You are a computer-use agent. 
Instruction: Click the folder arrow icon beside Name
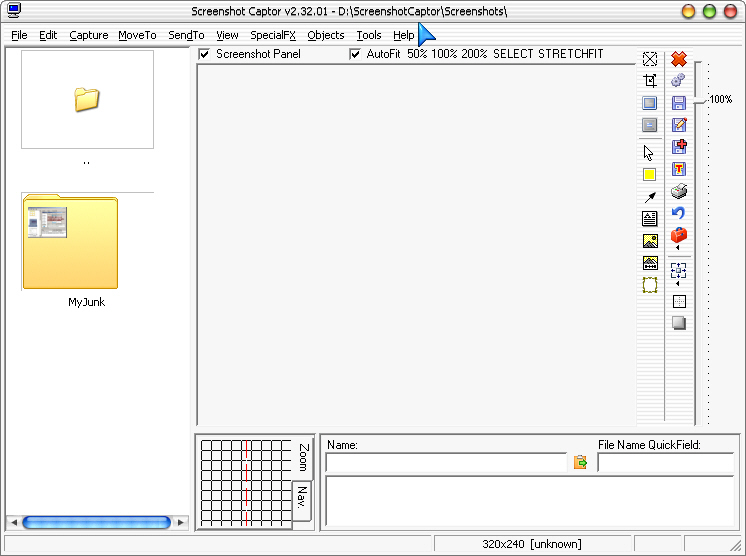pyautogui.click(x=580, y=462)
